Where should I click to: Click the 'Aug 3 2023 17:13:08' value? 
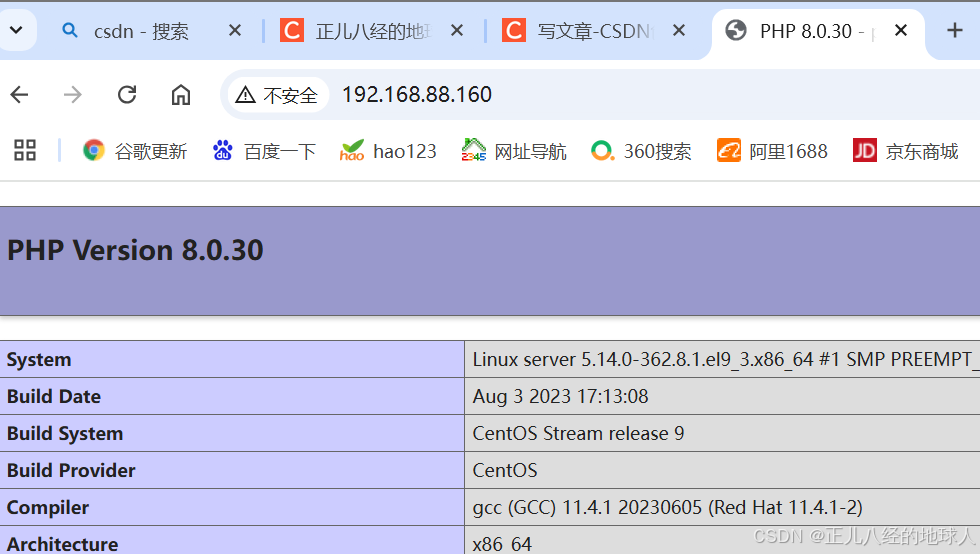[x=561, y=396]
